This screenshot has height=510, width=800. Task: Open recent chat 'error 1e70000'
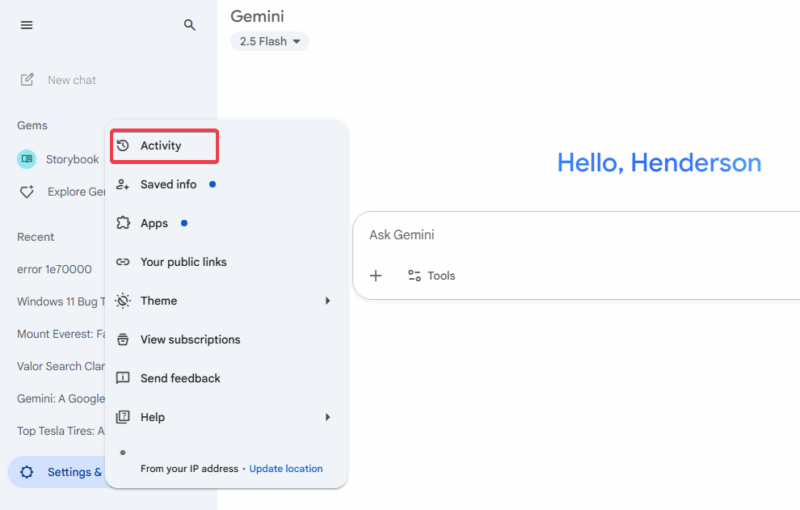pyautogui.click(x=54, y=269)
